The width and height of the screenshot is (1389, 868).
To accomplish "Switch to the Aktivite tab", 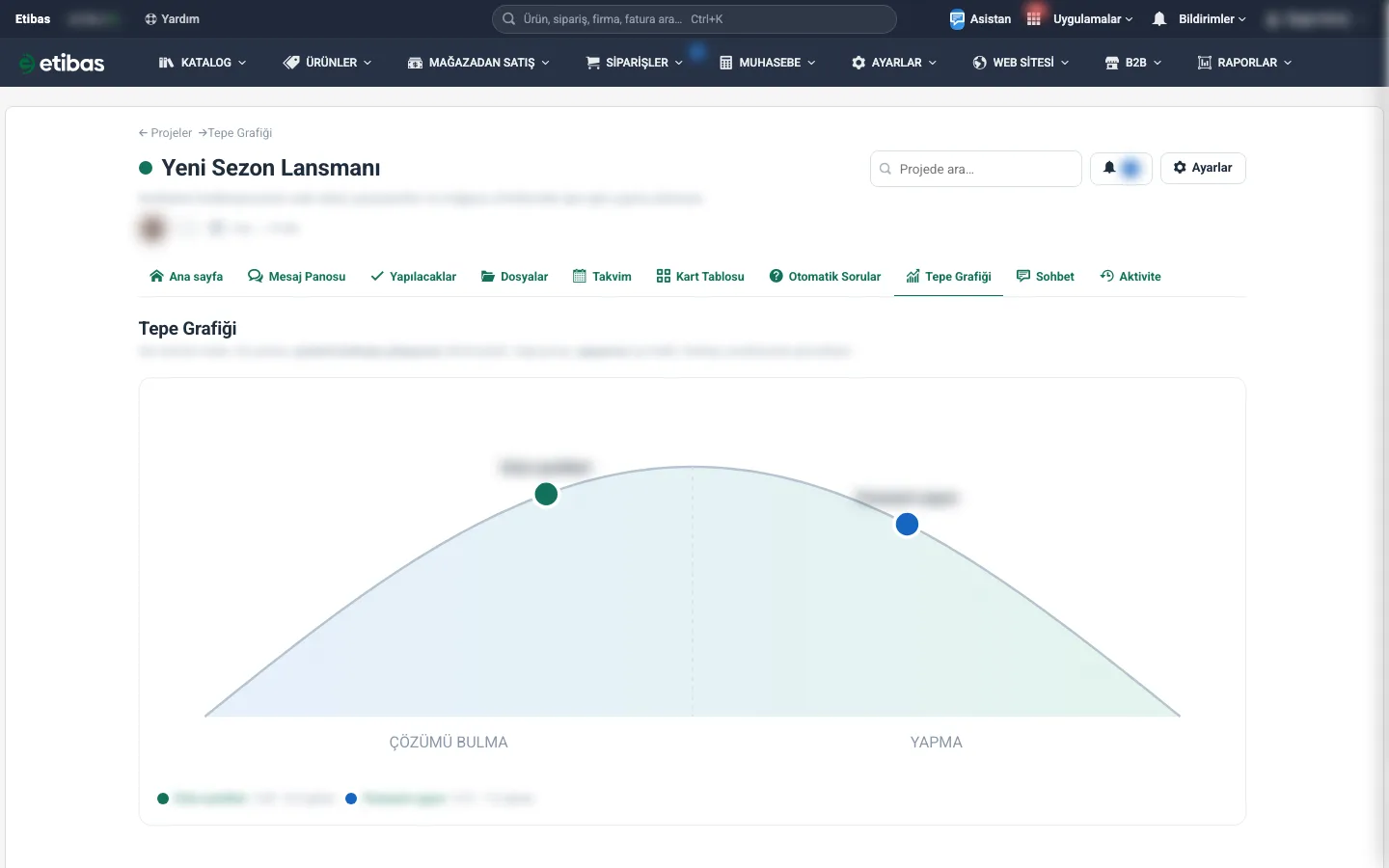I will [1130, 277].
